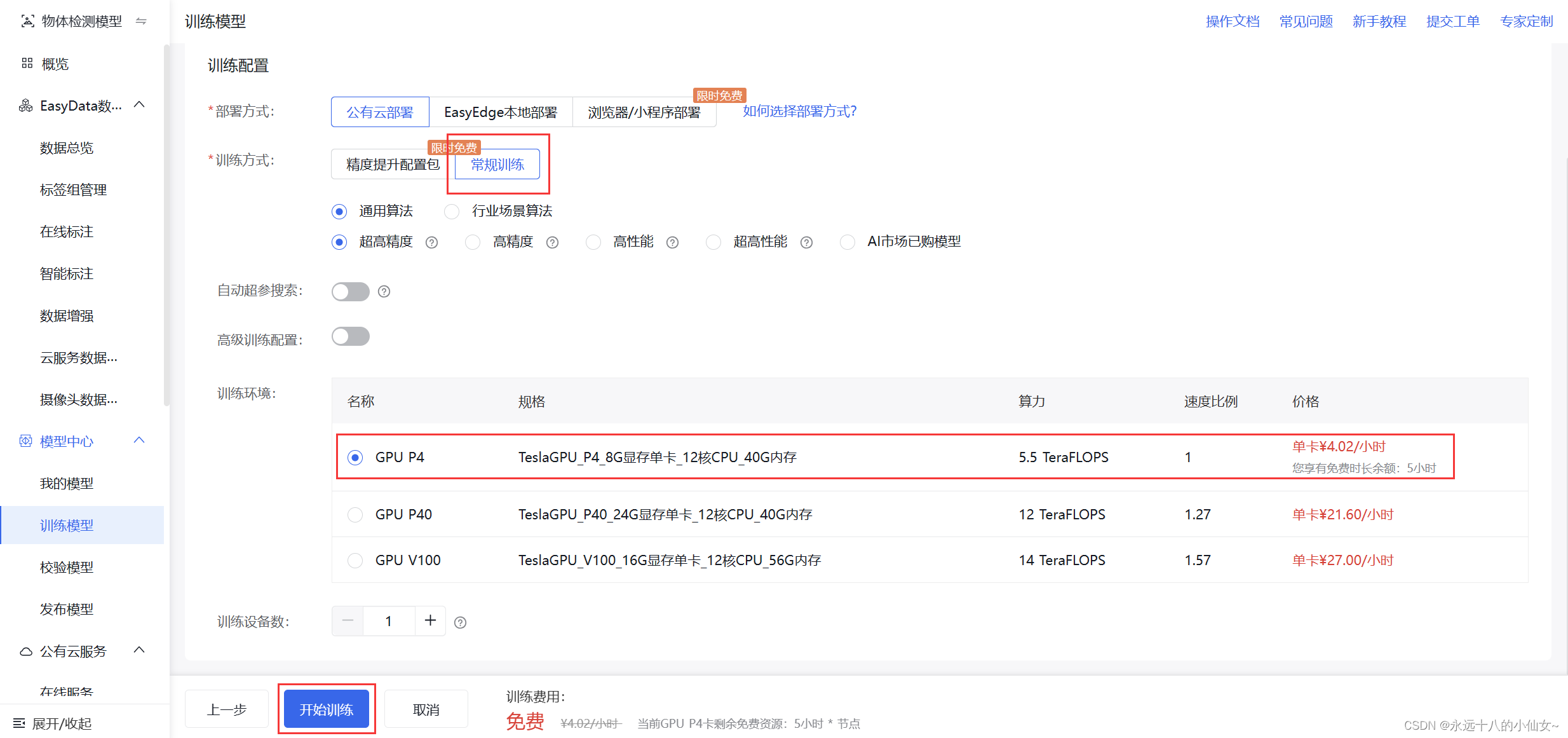Choose EasyEdge本地部署 deployment tab

coord(501,112)
